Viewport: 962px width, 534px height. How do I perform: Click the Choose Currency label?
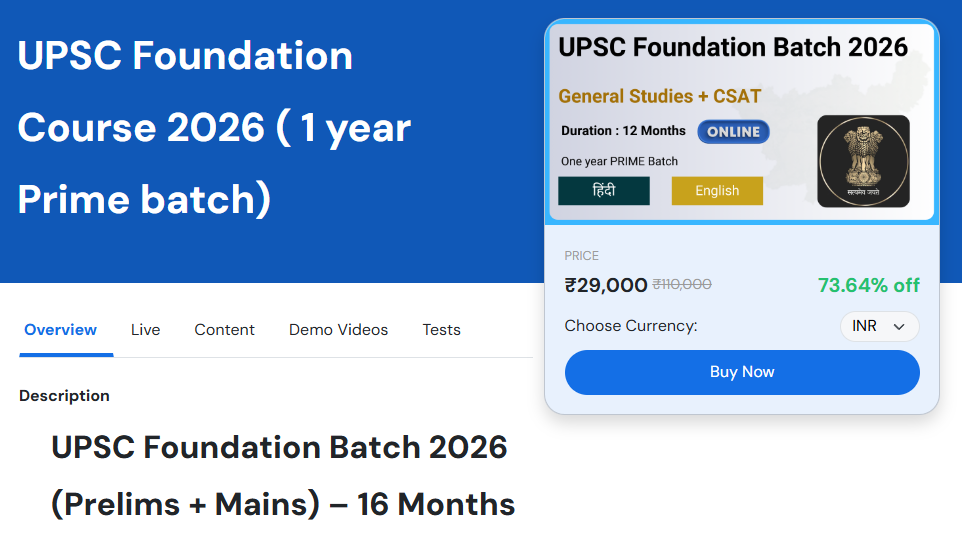click(631, 326)
